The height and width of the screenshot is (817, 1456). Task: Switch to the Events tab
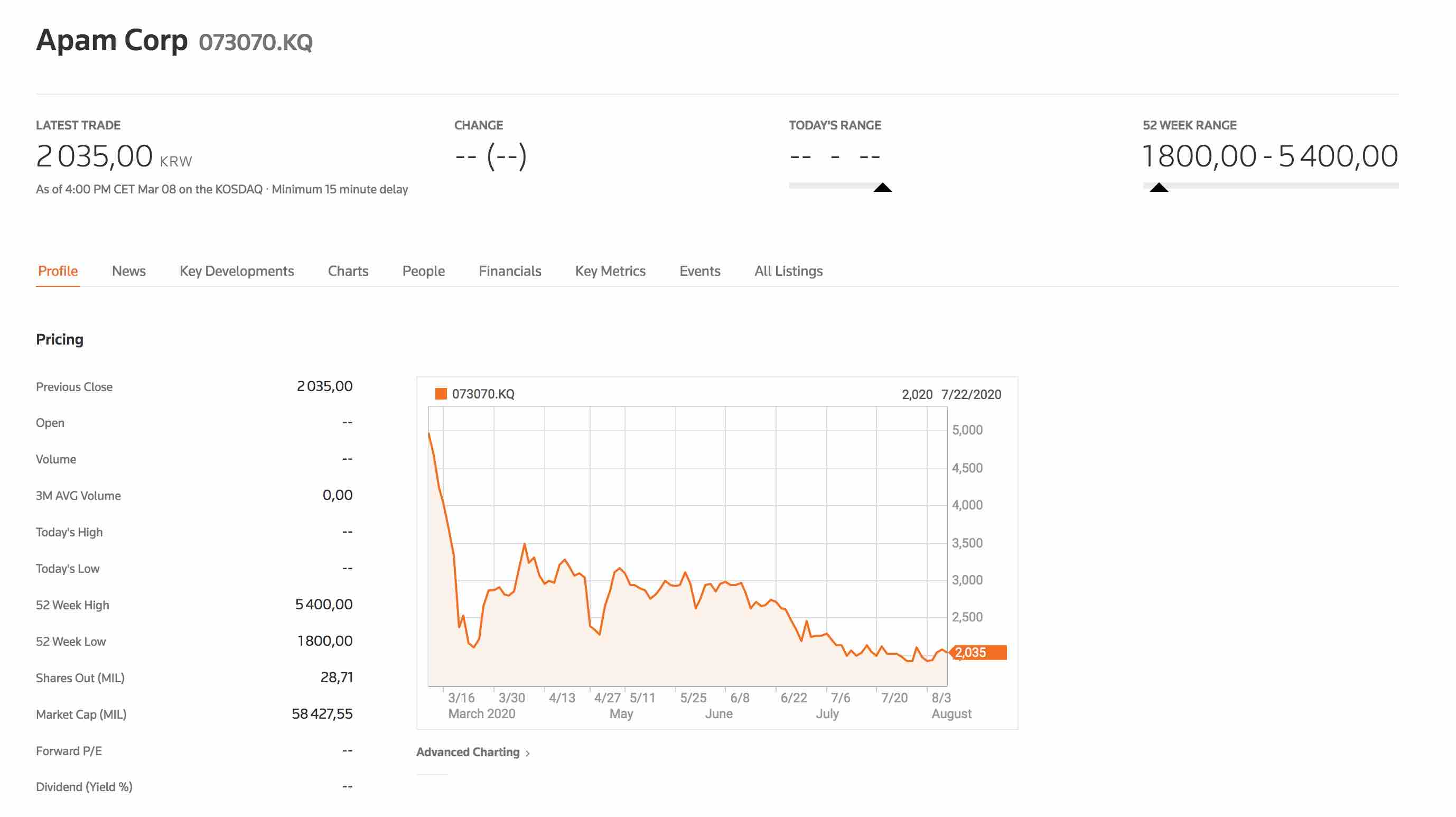700,271
